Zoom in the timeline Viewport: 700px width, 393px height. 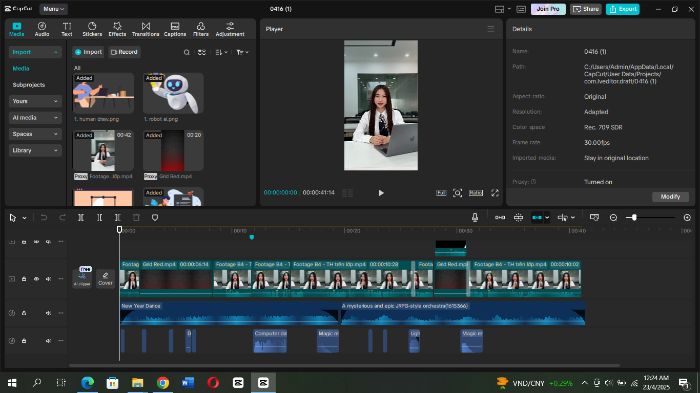pyautogui.click(x=687, y=217)
